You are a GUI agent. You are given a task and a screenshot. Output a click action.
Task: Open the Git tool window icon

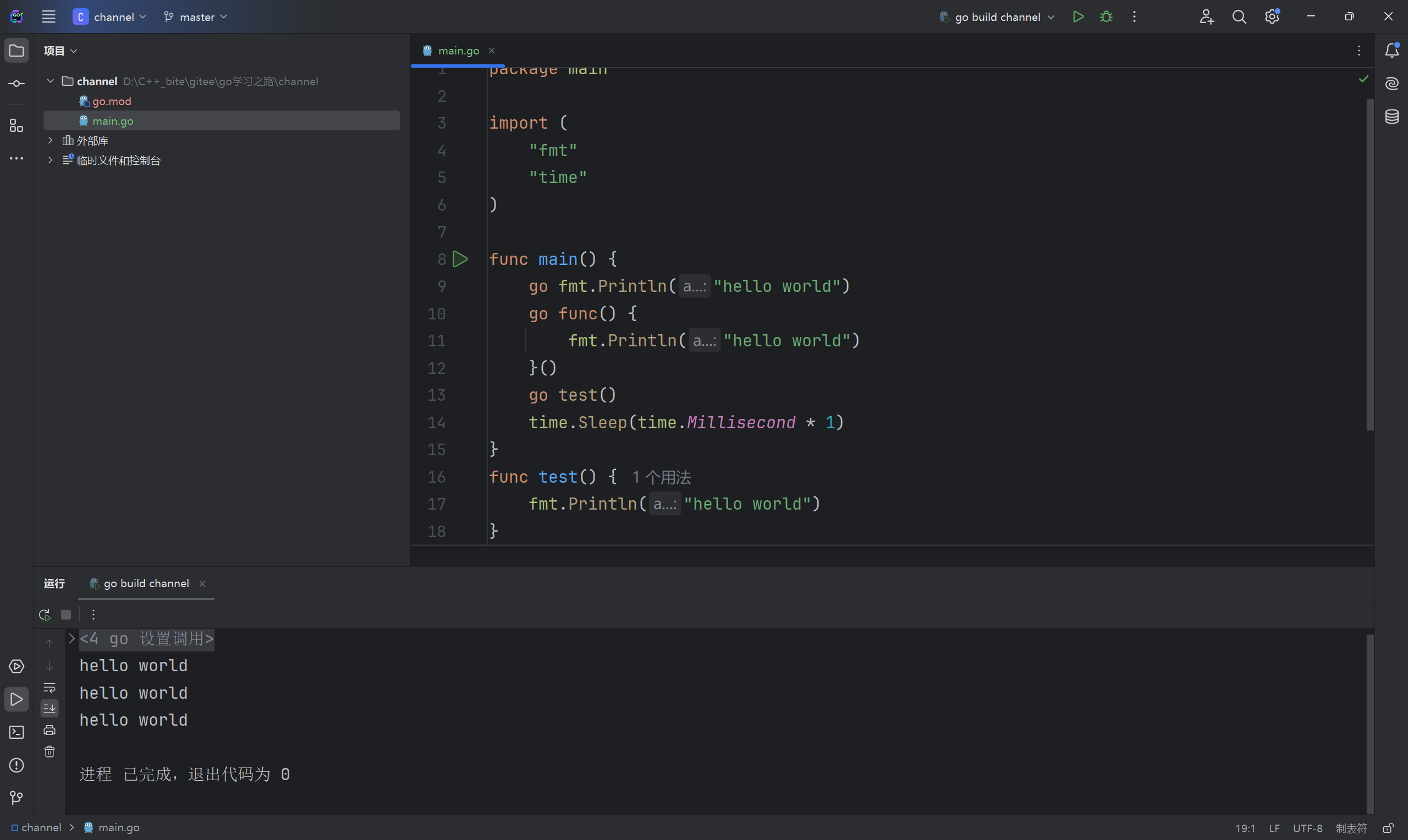point(16,798)
